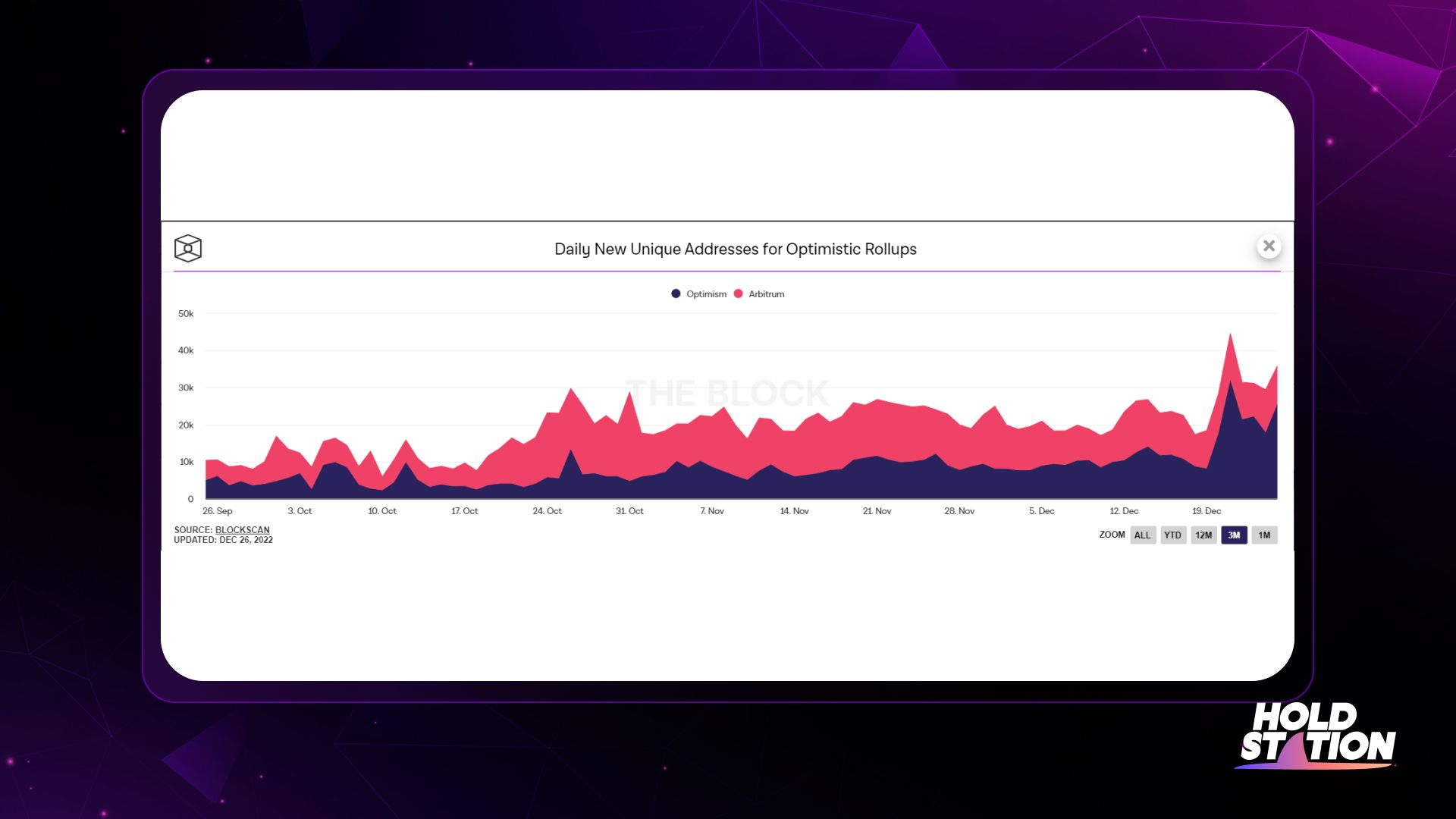The height and width of the screenshot is (819, 1456).
Task: Click the 28. Nov axis label
Action: [x=959, y=511]
